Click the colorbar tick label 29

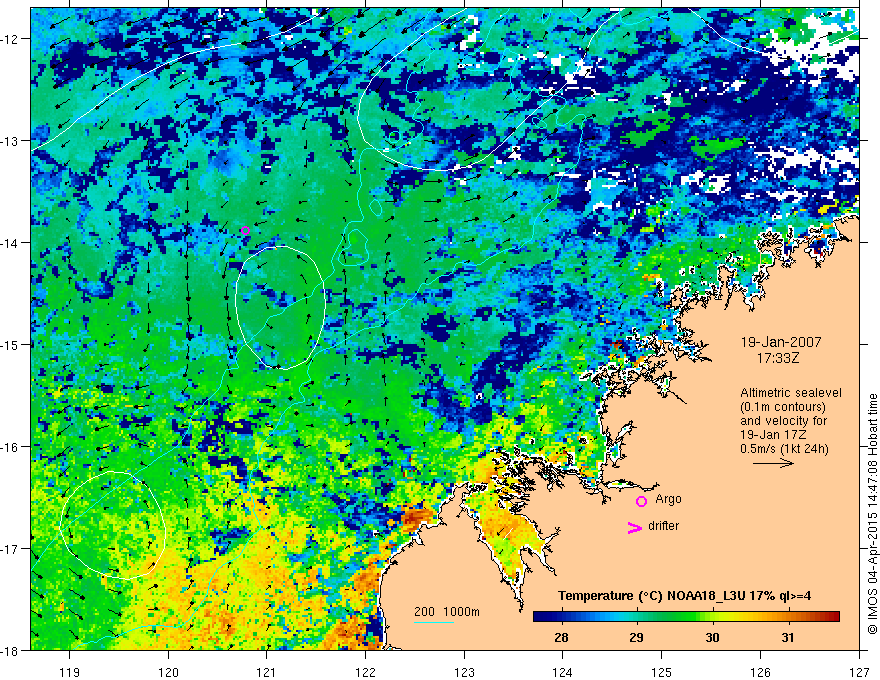pos(636,637)
